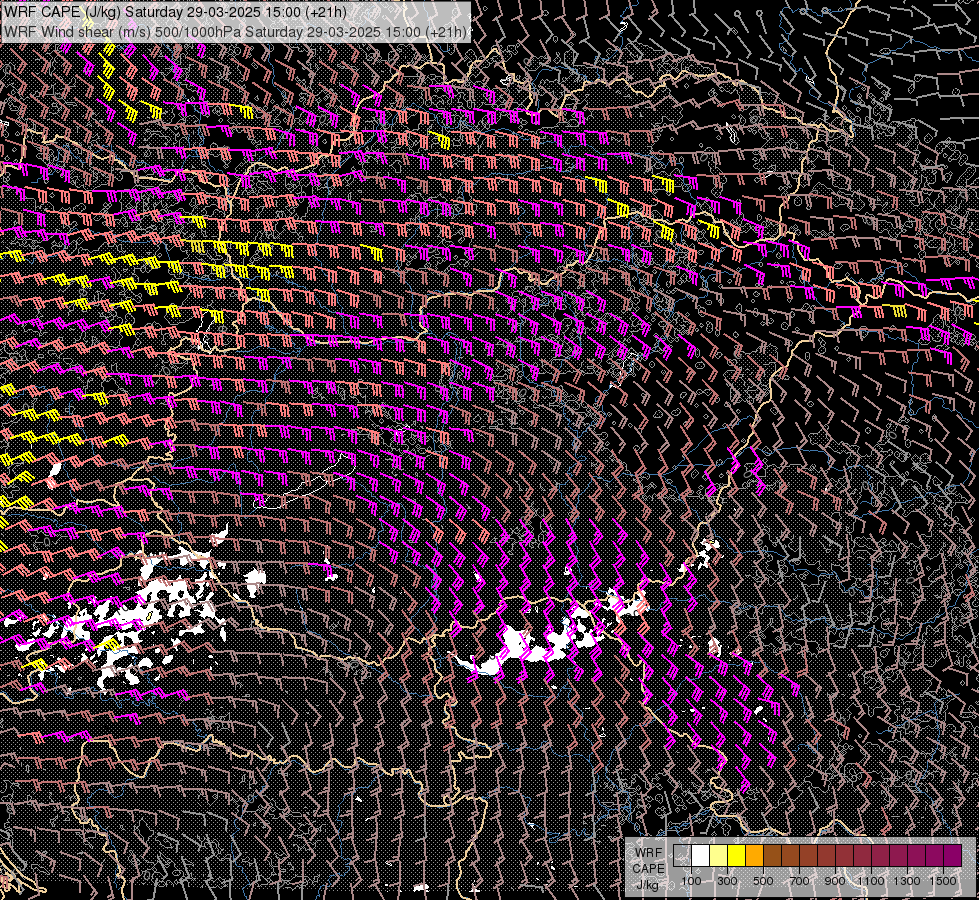This screenshot has width=979, height=900.
Task: Click the empty below-100 J/kg legend swatch
Action: (682, 856)
